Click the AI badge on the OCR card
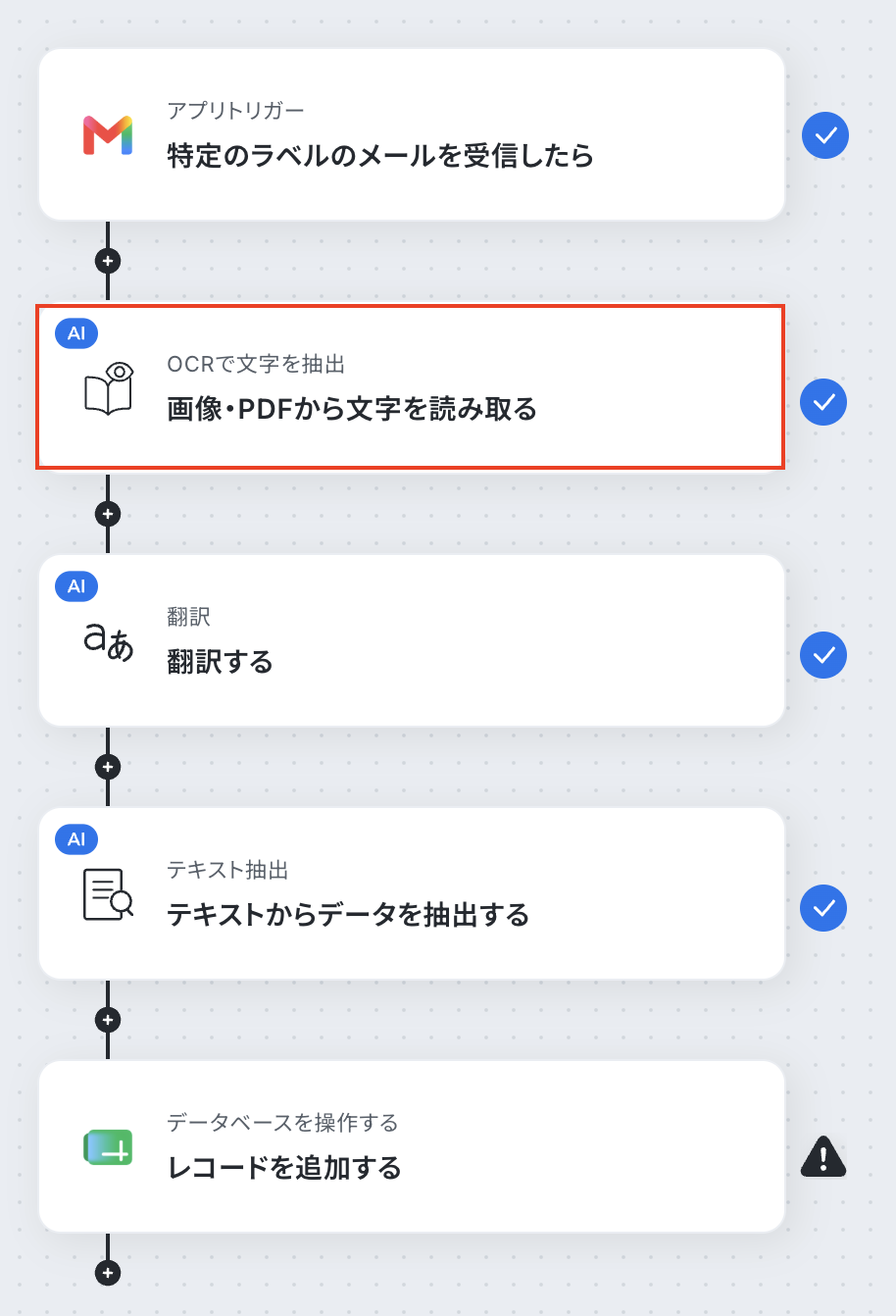 click(76, 333)
